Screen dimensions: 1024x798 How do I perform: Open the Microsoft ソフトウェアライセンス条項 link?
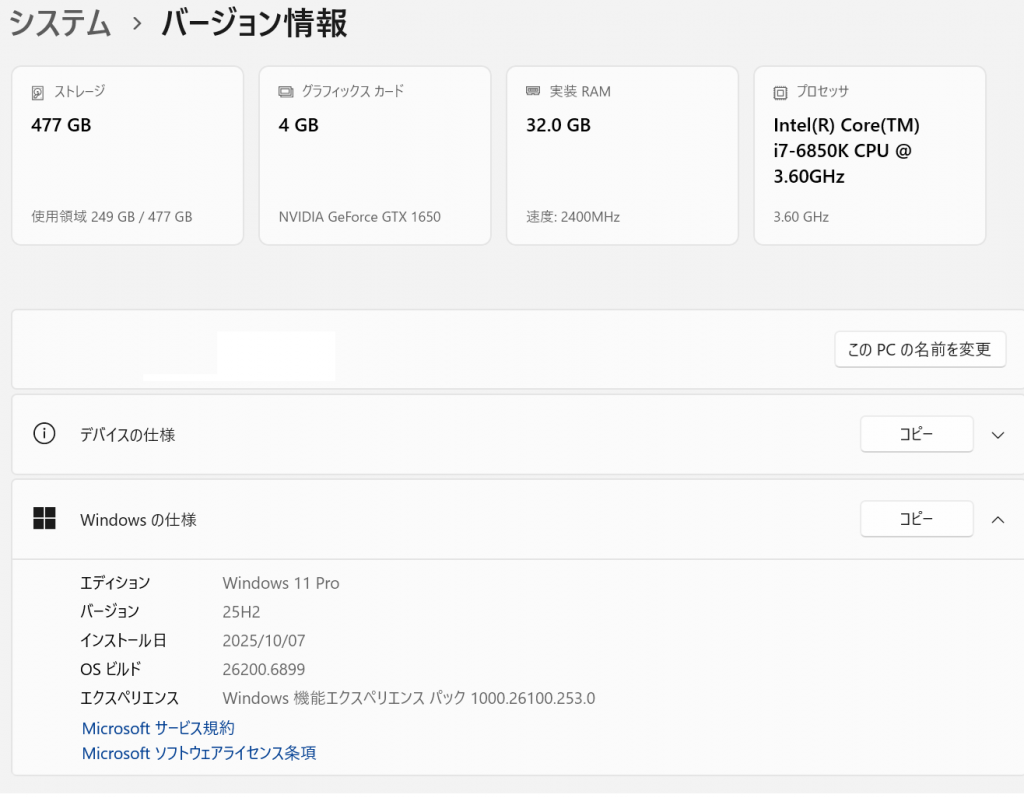click(199, 753)
